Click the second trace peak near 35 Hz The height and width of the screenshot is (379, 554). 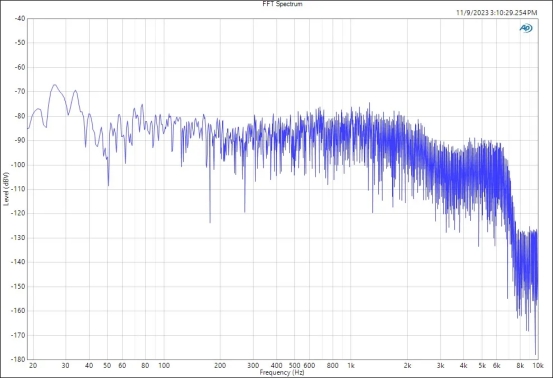click(x=75, y=91)
